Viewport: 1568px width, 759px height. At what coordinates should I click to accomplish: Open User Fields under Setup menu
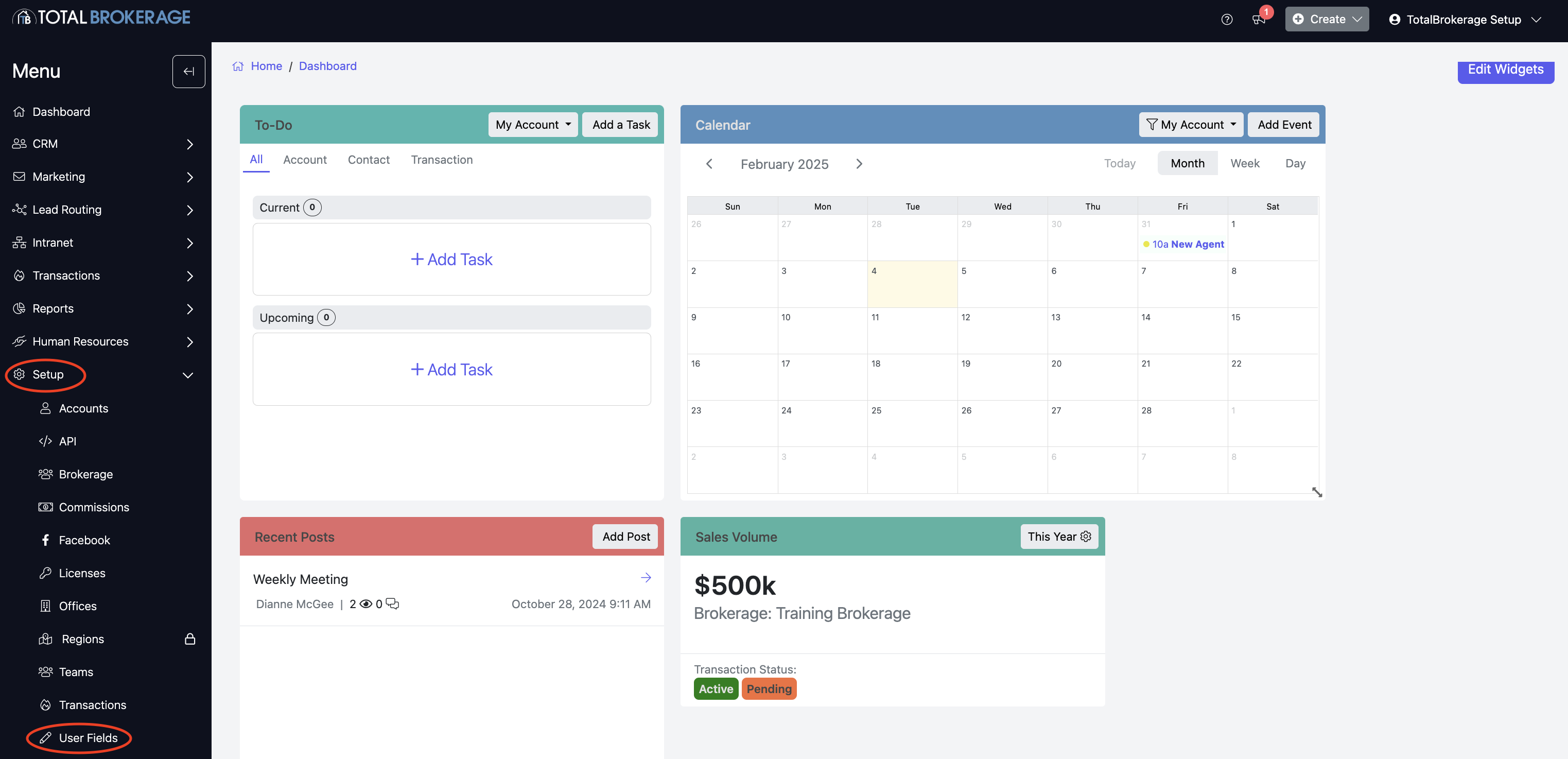pyautogui.click(x=88, y=738)
